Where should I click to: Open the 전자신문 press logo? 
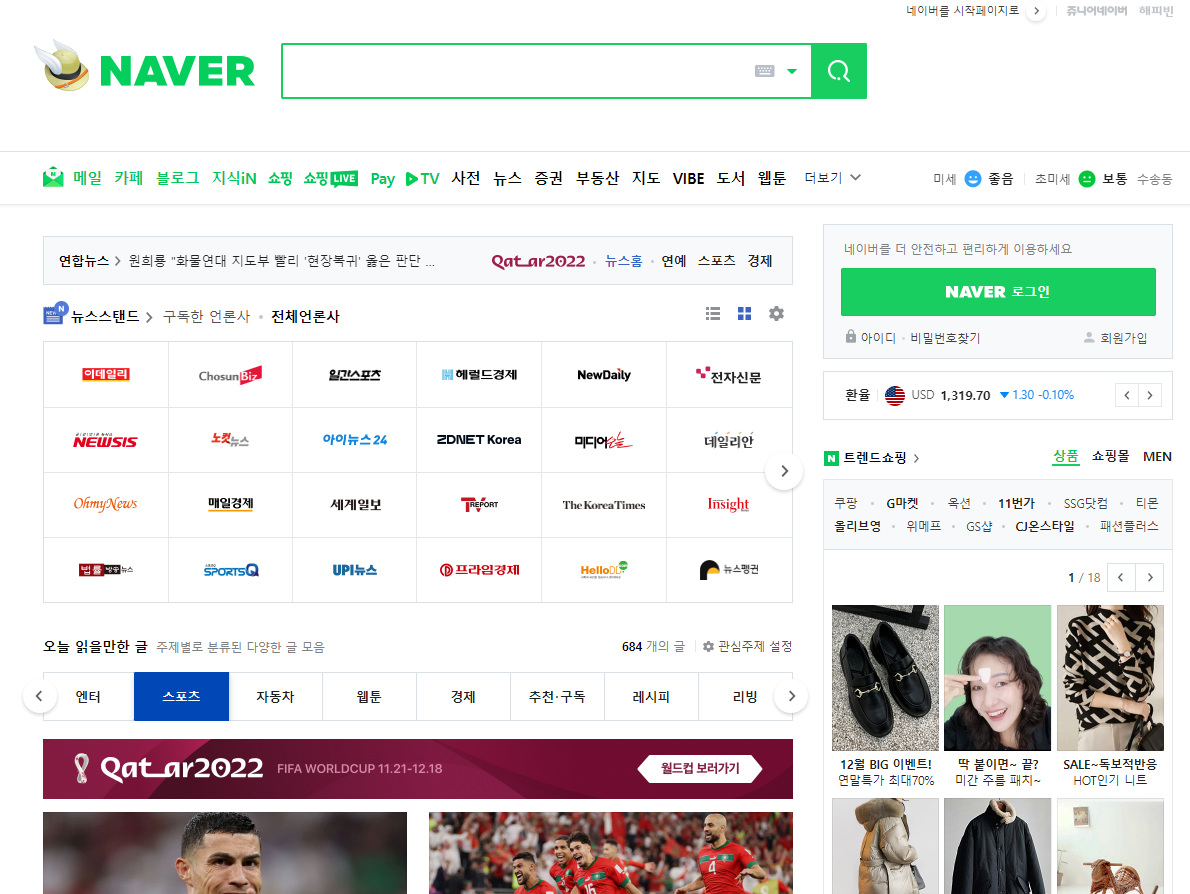click(x=729, y=376)
